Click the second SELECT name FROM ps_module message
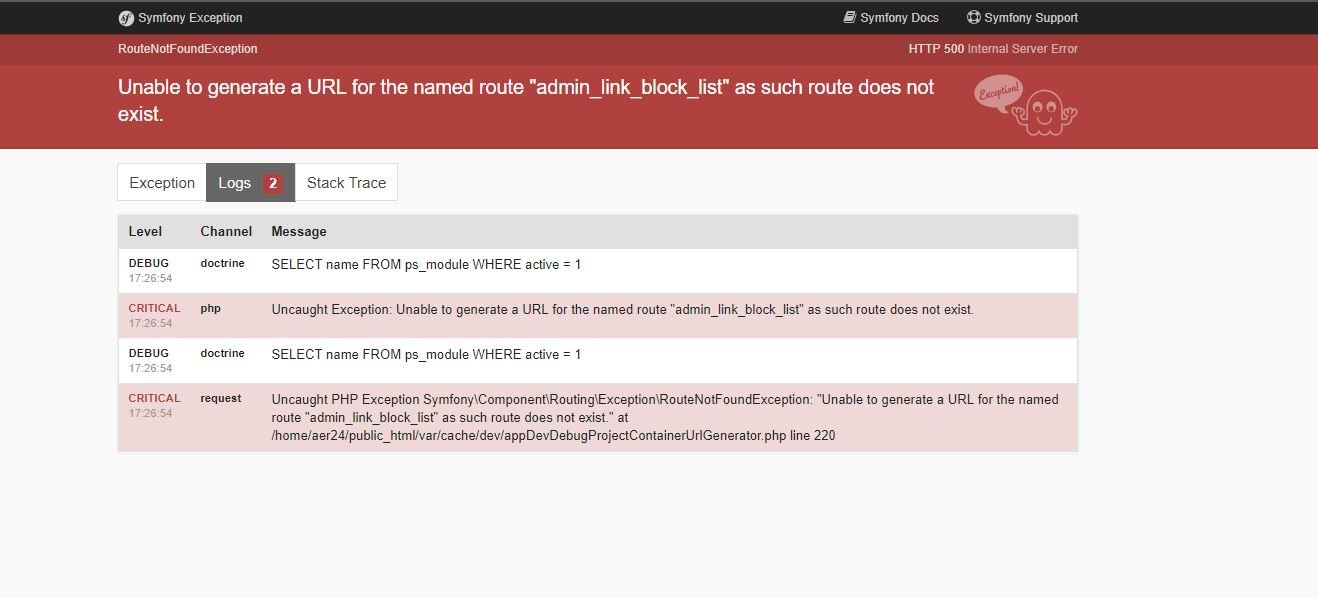1318x598 pixels. [426, 355]
